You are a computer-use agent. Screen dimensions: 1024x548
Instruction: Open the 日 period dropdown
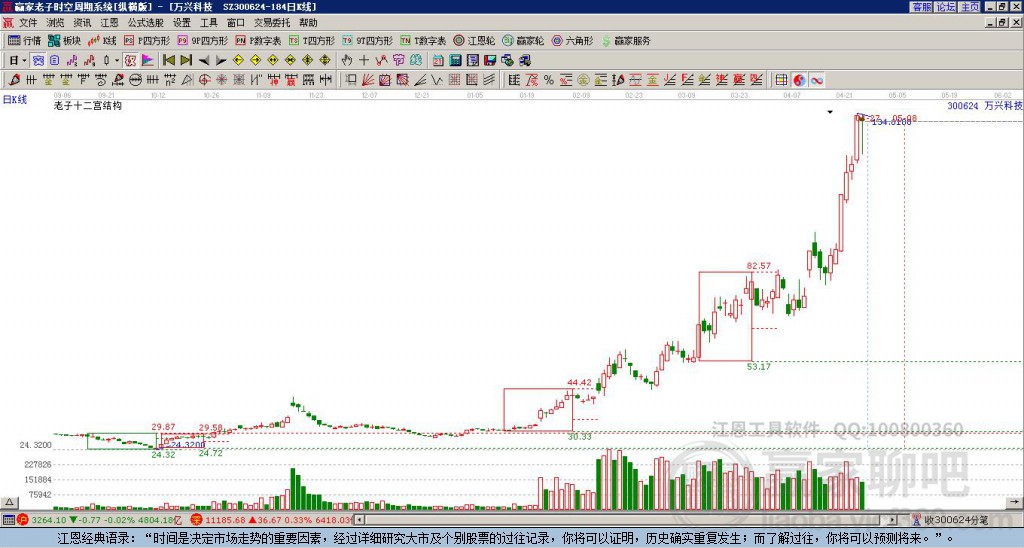click(18, 61)
